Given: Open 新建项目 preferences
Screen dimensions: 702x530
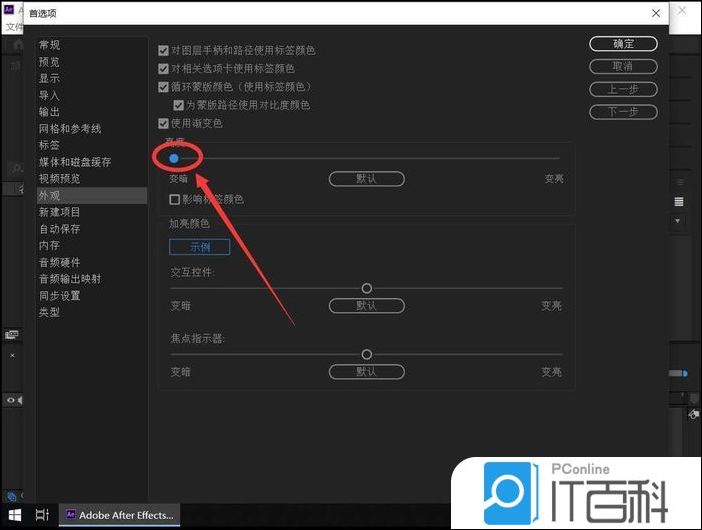Looking at the screenshot, I should click(60, 212).
